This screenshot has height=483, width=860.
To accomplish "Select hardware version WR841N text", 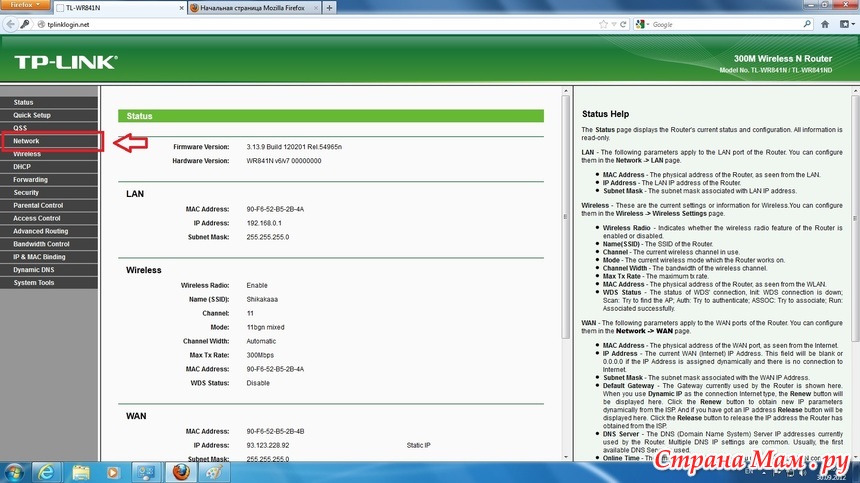I will tap(284, 161).
